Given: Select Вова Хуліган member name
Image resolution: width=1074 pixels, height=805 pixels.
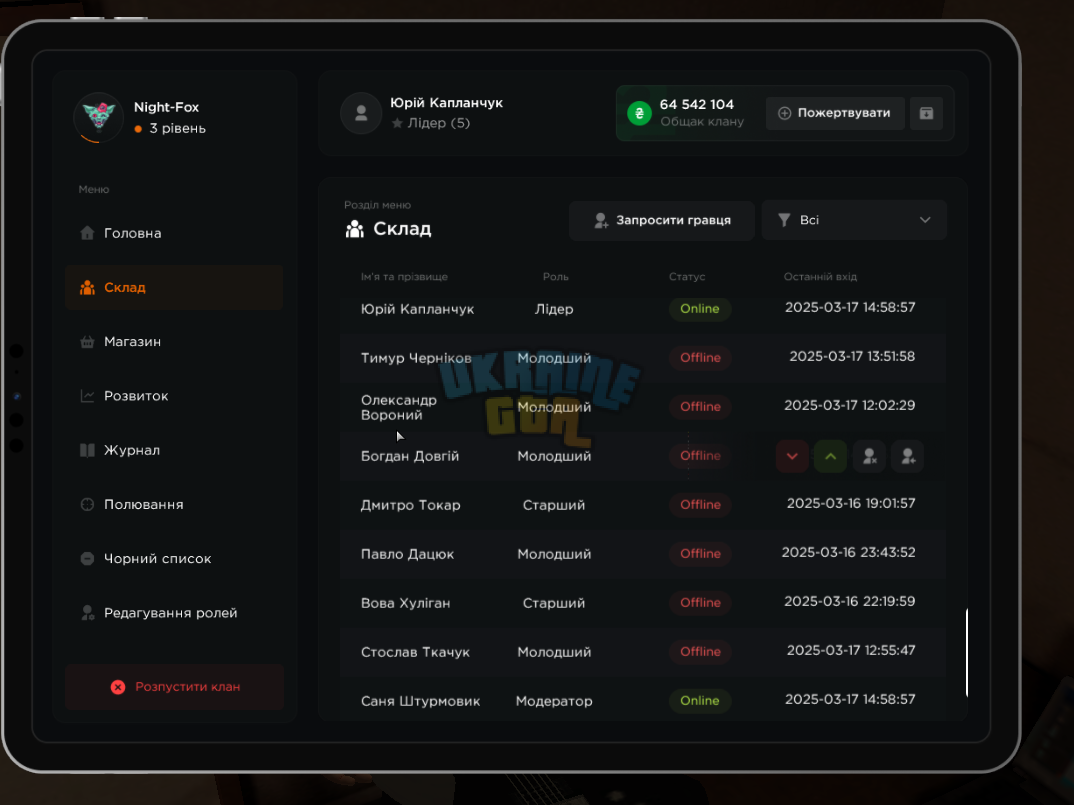Looking at the screenshot, I should coord(405,603).
